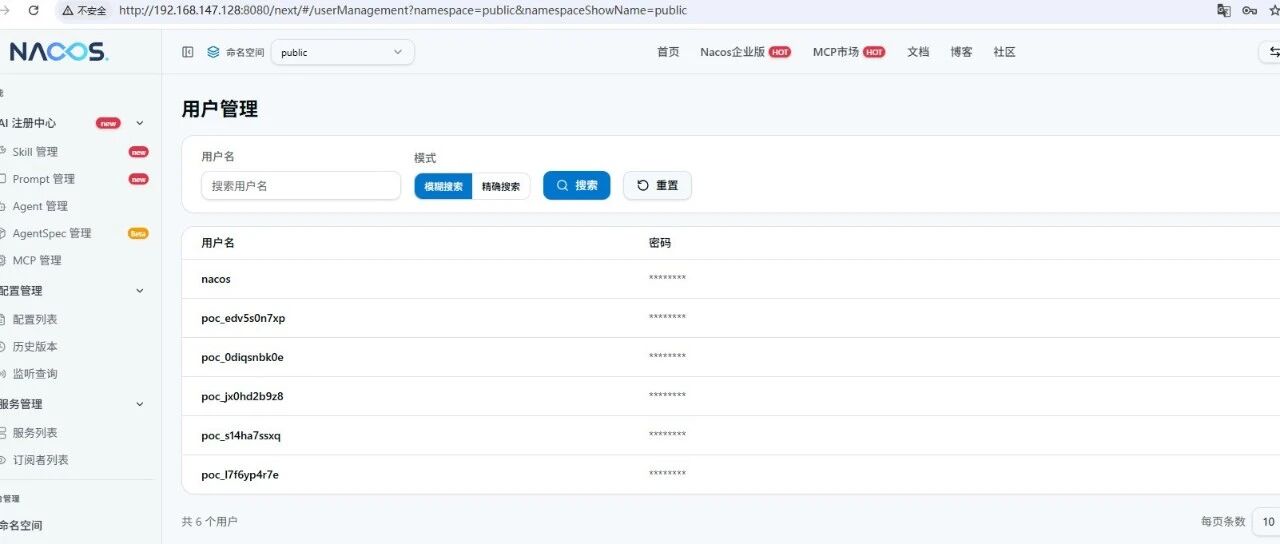Image resolution: width=1280 pixels, height=544 pixels.
Task: Click the 用户名 column header
Action: click(x=218, y=243)
